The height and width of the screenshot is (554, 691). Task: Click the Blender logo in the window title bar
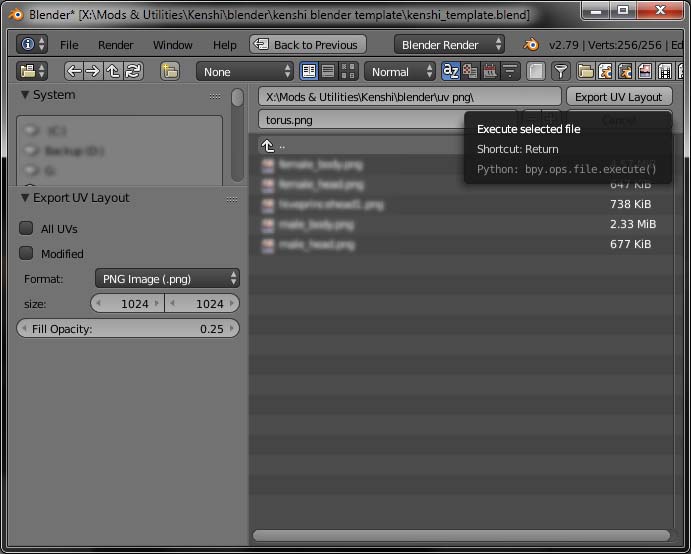pos(16,15)
